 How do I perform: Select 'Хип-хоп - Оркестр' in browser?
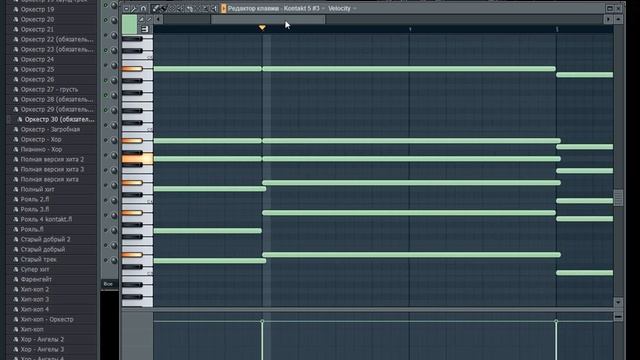(47, 319)
